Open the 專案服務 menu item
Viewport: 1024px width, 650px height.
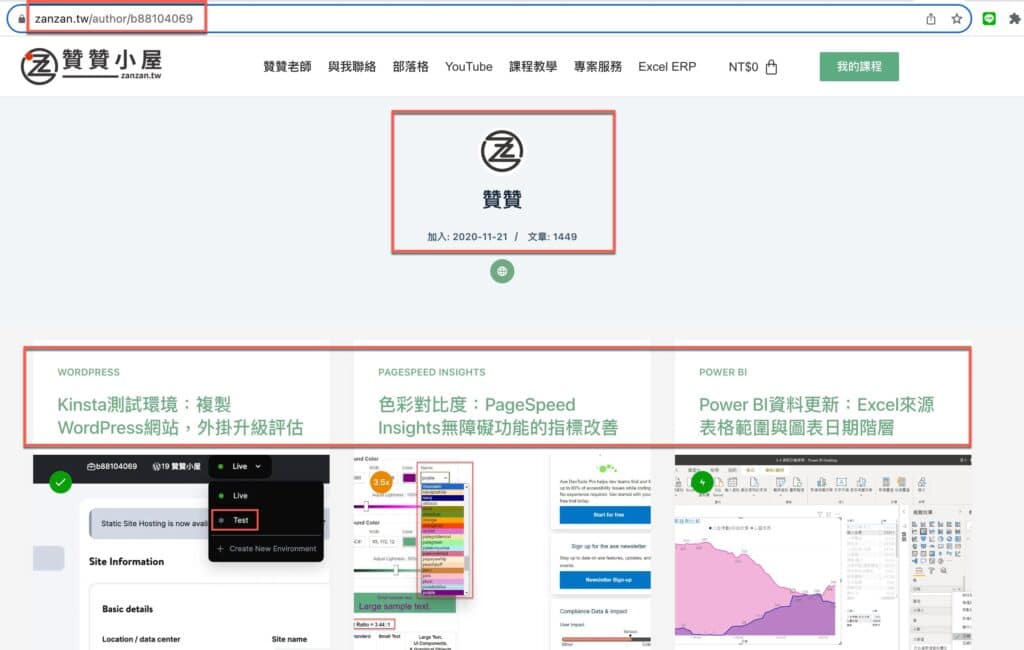(598, 67)
